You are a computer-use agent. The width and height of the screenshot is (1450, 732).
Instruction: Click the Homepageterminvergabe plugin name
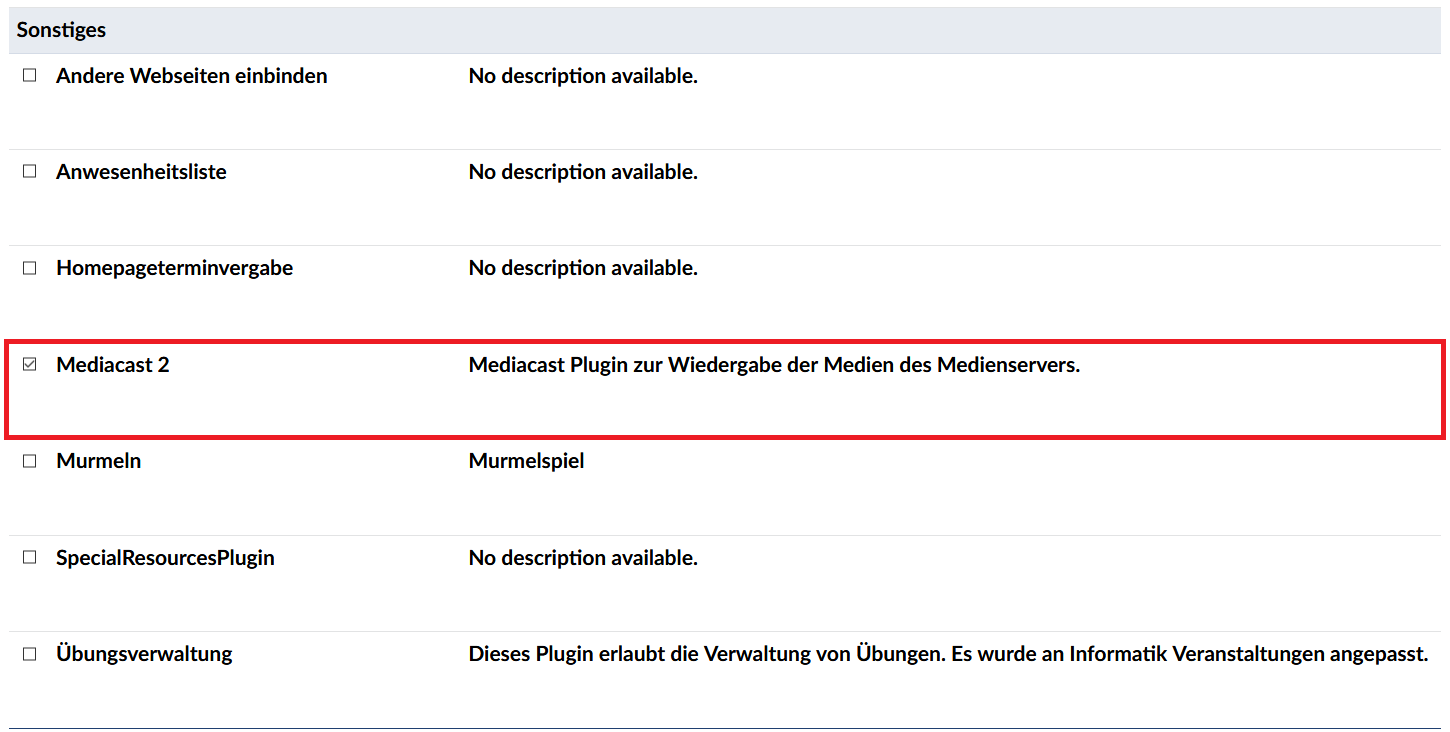[x=174, y=268]
